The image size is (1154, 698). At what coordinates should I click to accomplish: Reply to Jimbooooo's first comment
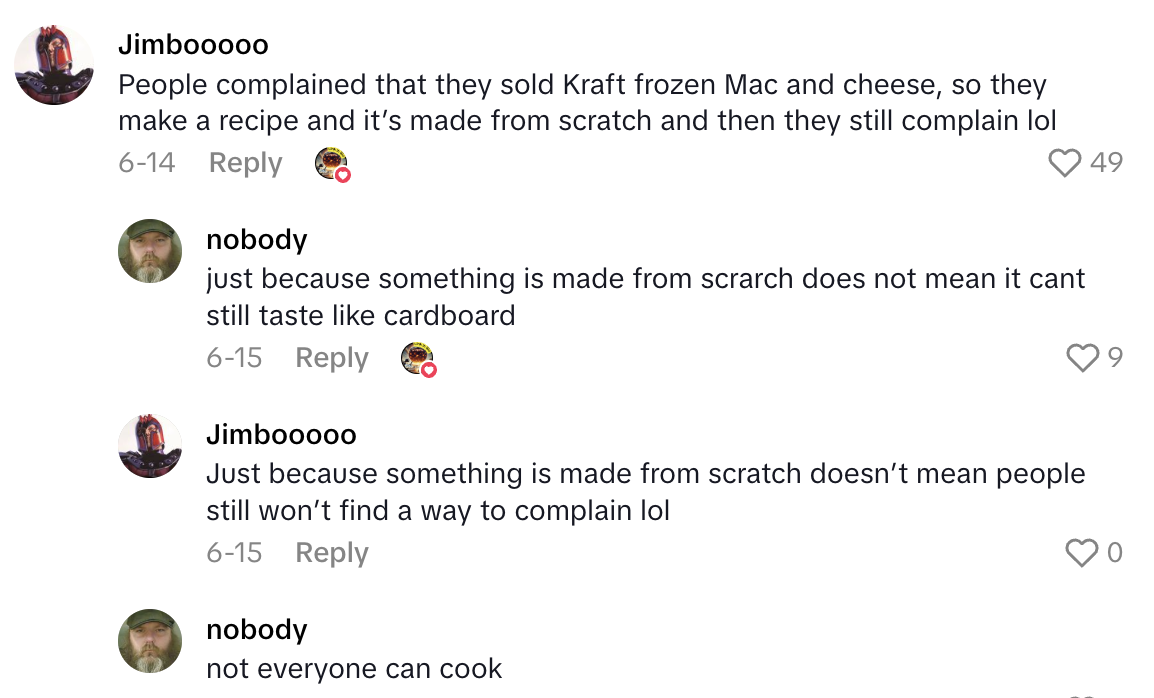[244, 162]
